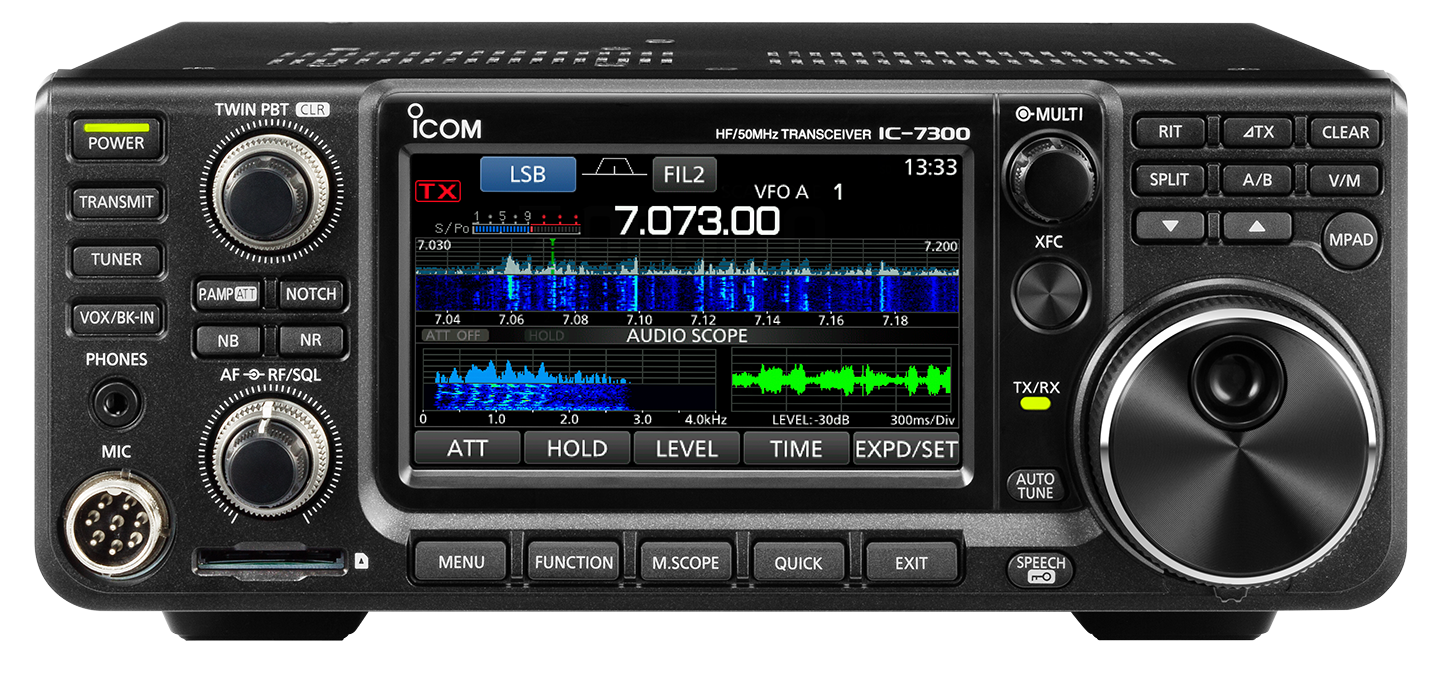Tap the HOLD on-screen softkey
This screenshot has height=674, width=1435.
pyautogui.click(x=577, y=448)
